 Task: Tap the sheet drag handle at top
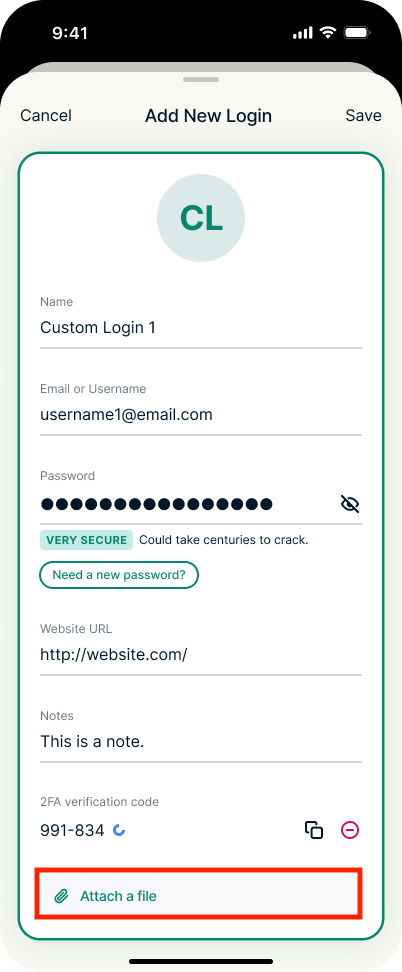pyautogui.click(x=201, y=79)
